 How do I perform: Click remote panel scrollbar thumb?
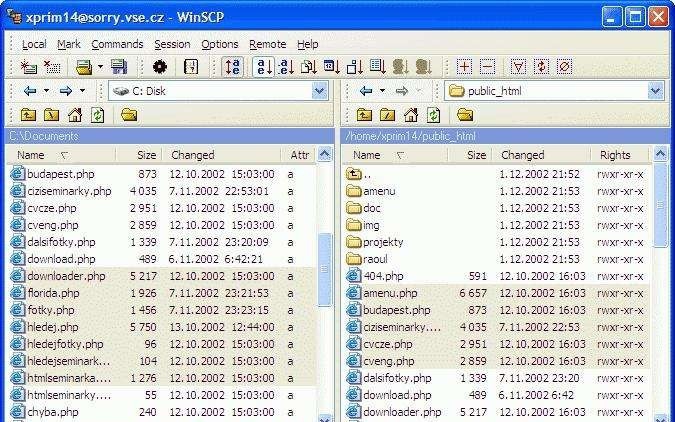pyautogui.click(x=660, y=205)
